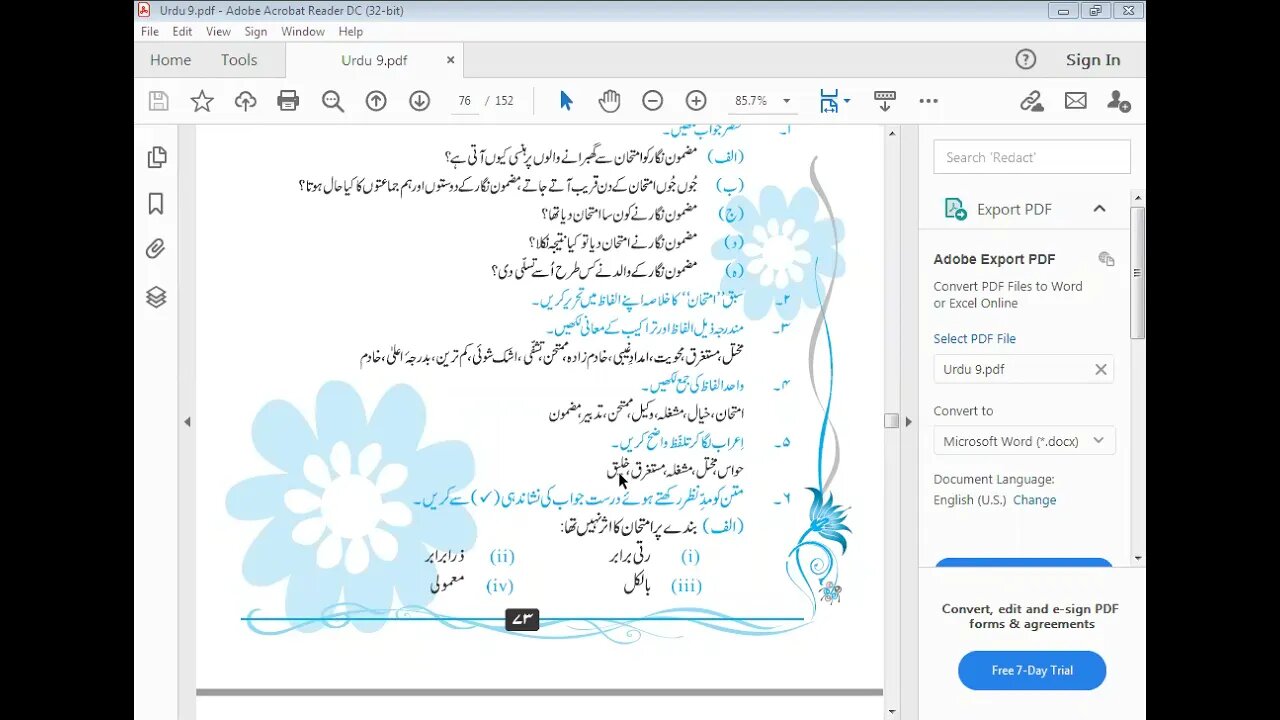Viewport: 1280px width, 720px height.
Task: Open the bookmarks panel
Action: pos(156,204)
